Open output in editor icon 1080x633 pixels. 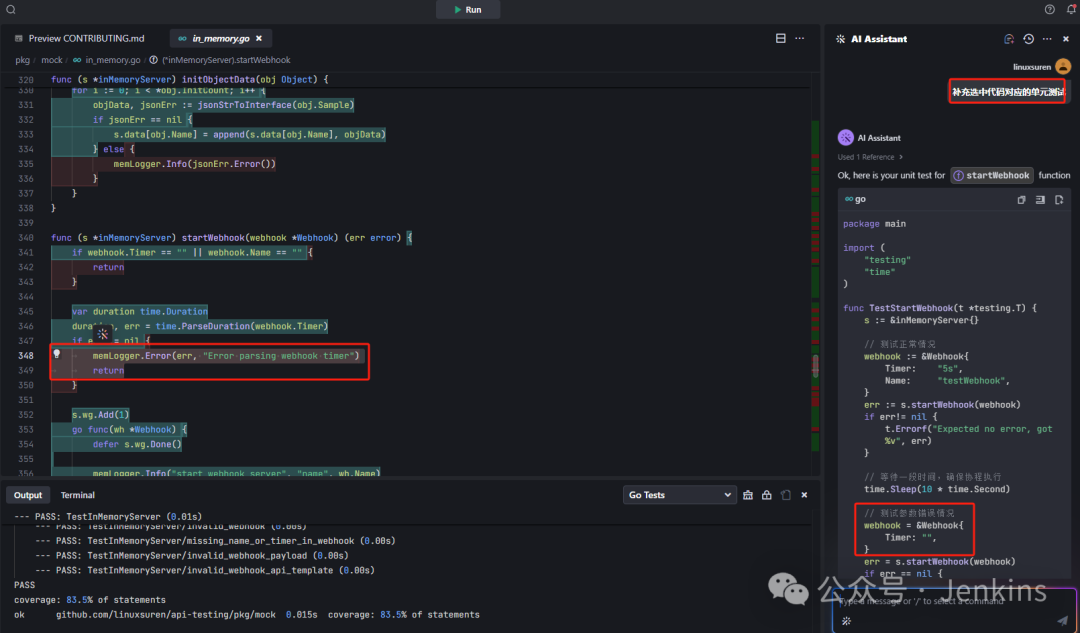(x=786, y=495)
